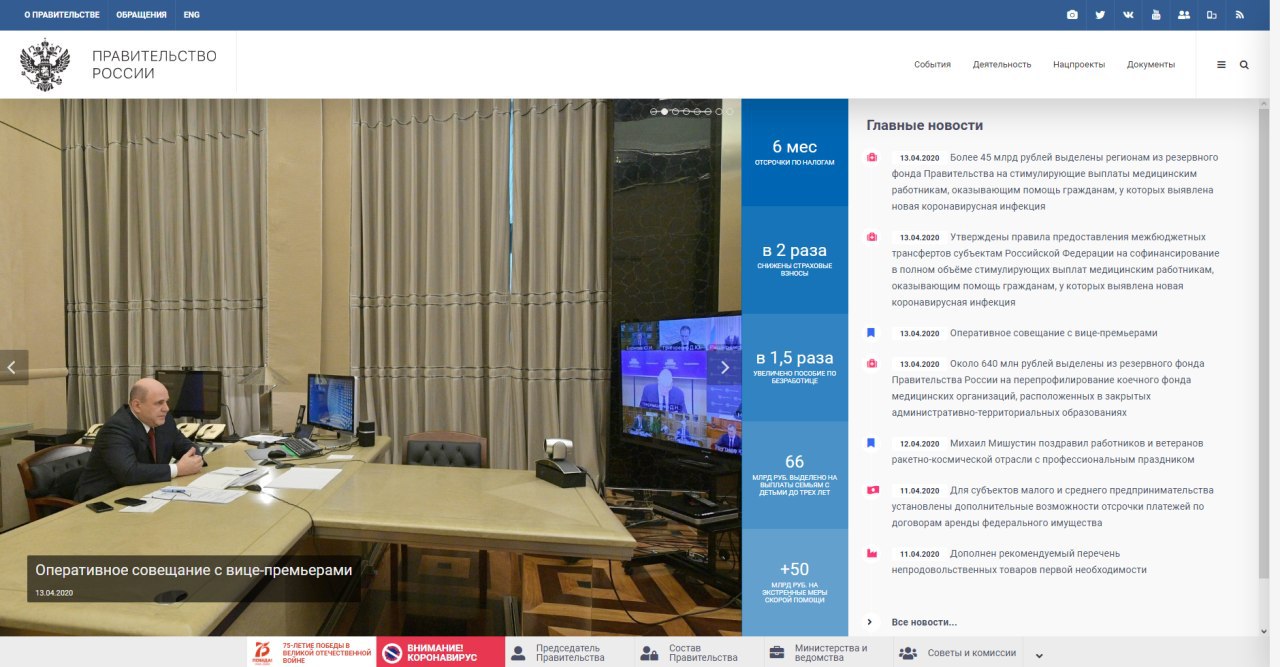Click medical icon beside 45 млрд рублей news
This screenshot has height=667, width=1280.
click(871, 157)
